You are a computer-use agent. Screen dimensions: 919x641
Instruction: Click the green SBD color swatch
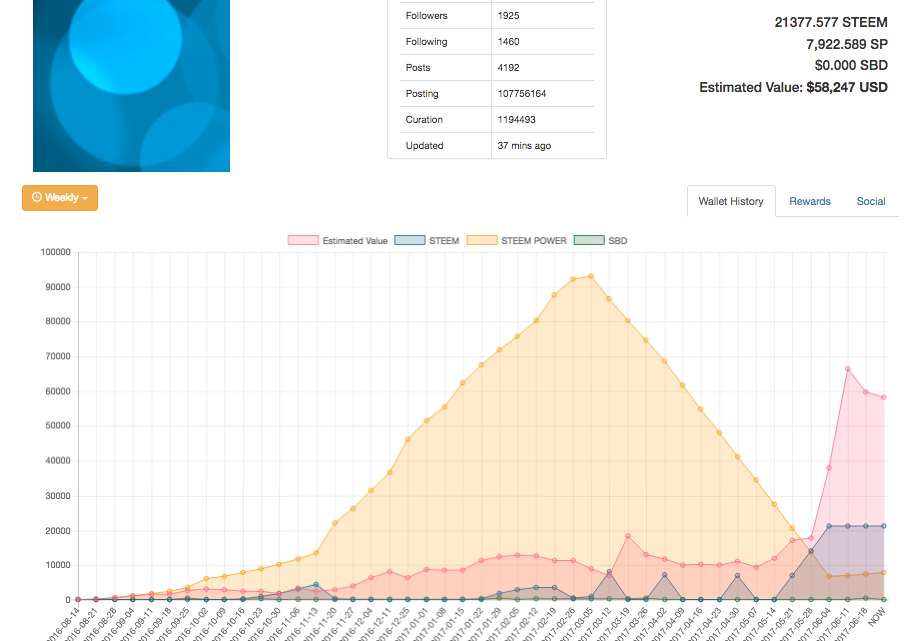point(589,240)
